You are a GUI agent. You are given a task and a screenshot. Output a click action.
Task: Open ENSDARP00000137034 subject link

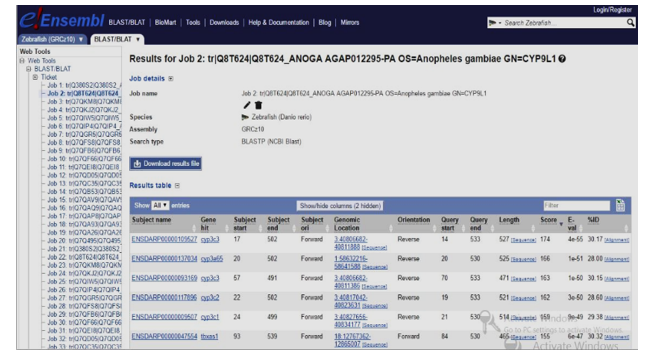coord(164,259)
